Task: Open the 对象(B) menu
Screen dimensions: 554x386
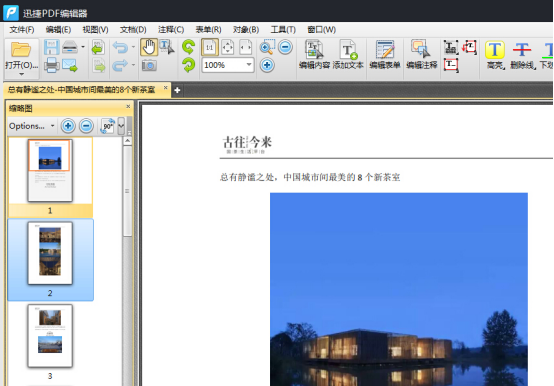Action: (246, 30)
